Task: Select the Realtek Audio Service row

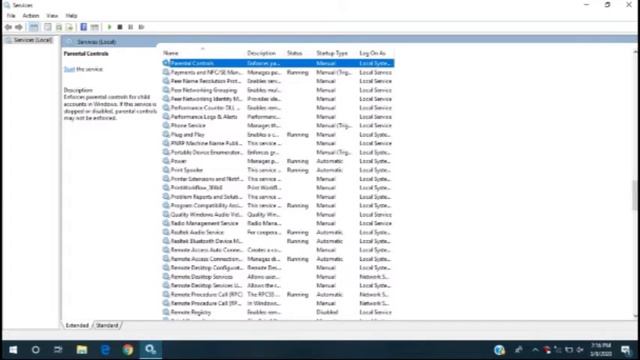Action: click(278, 232)
